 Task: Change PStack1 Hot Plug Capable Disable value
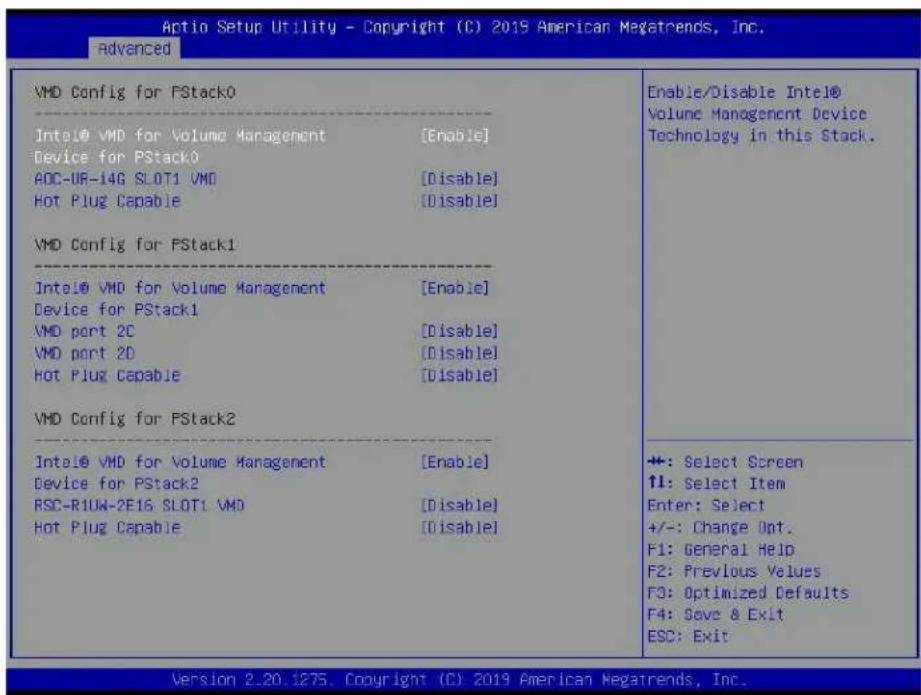pos(459,375)
